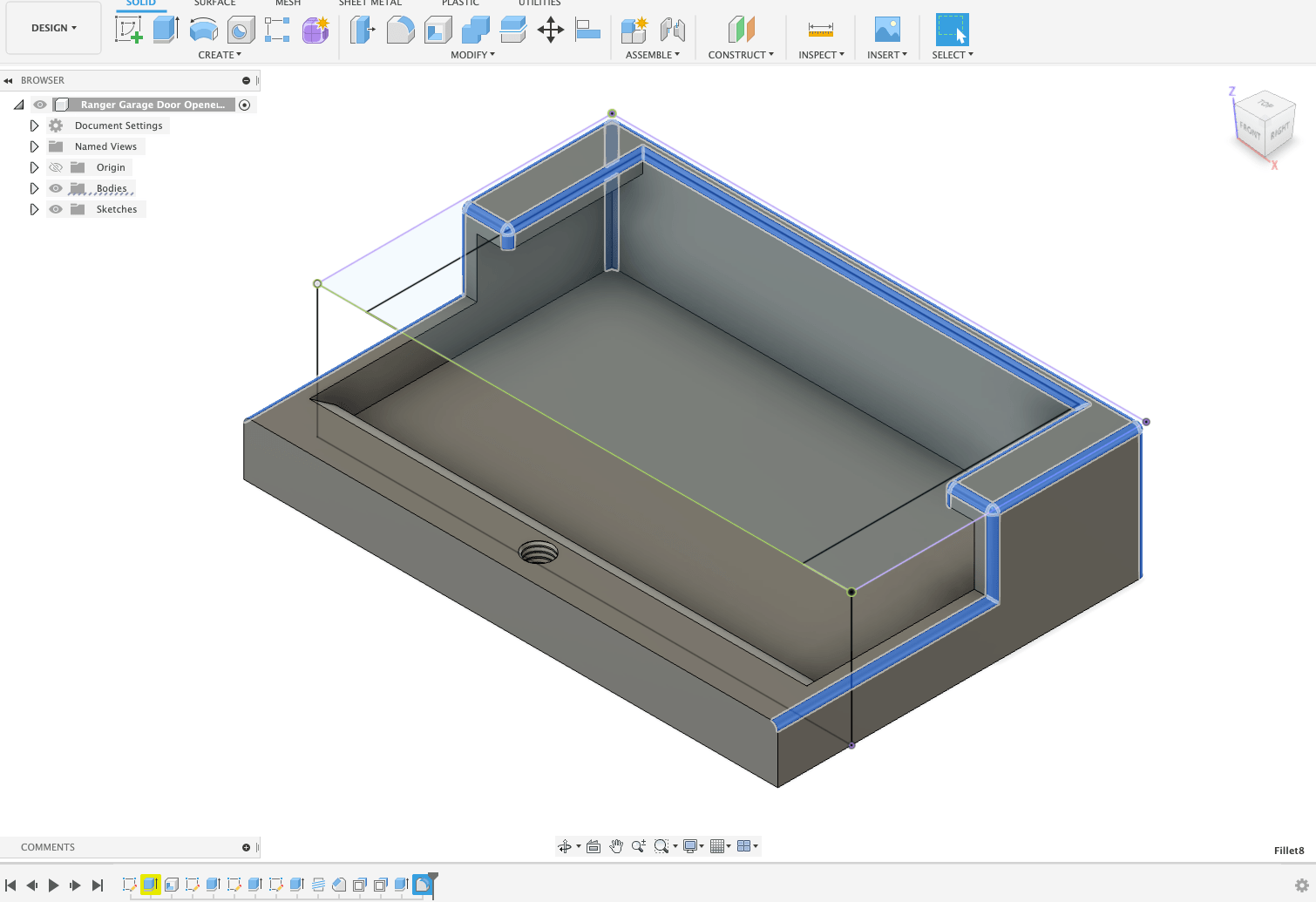
Task: Activate the Ranger Garage Door Opener component radio
Action: [x=245, y=105]
